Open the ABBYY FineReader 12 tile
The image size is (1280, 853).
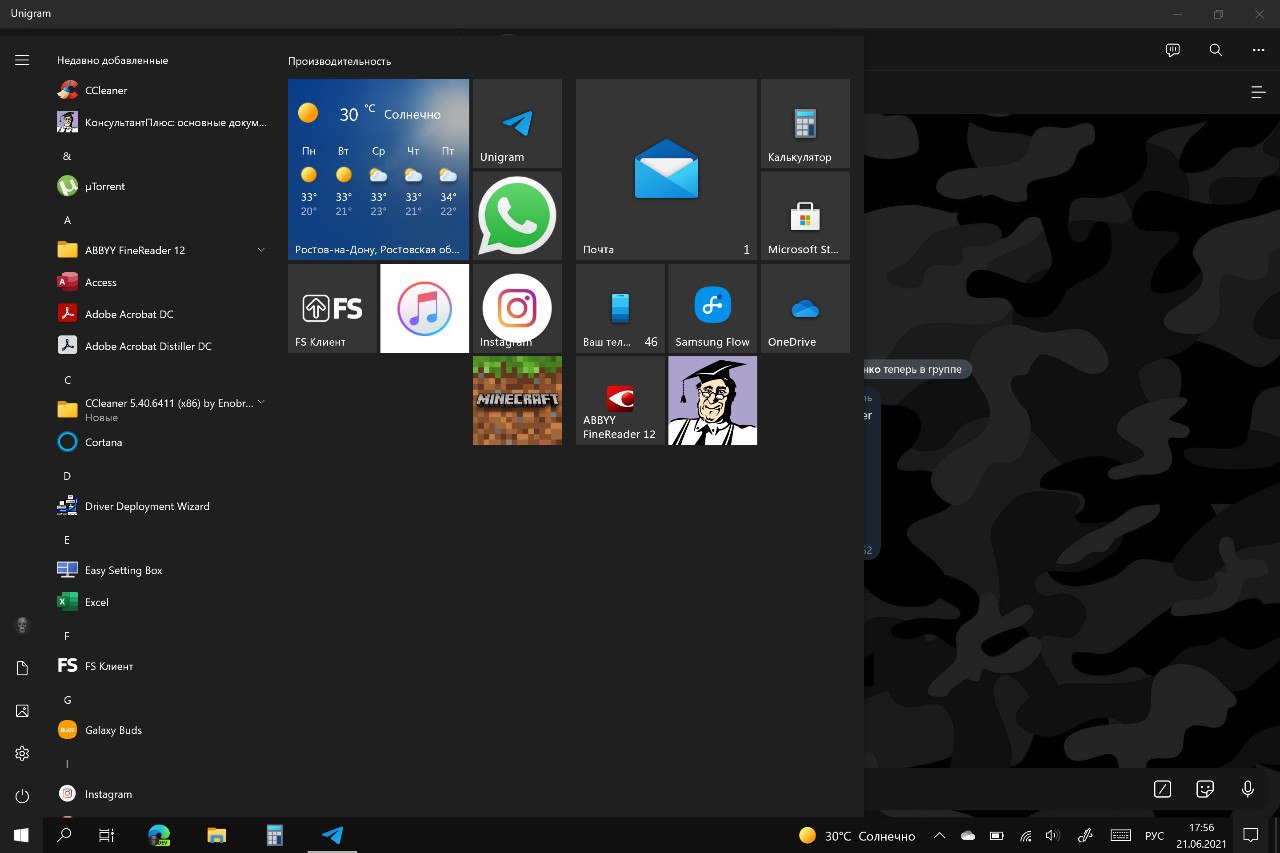point(620,401)
